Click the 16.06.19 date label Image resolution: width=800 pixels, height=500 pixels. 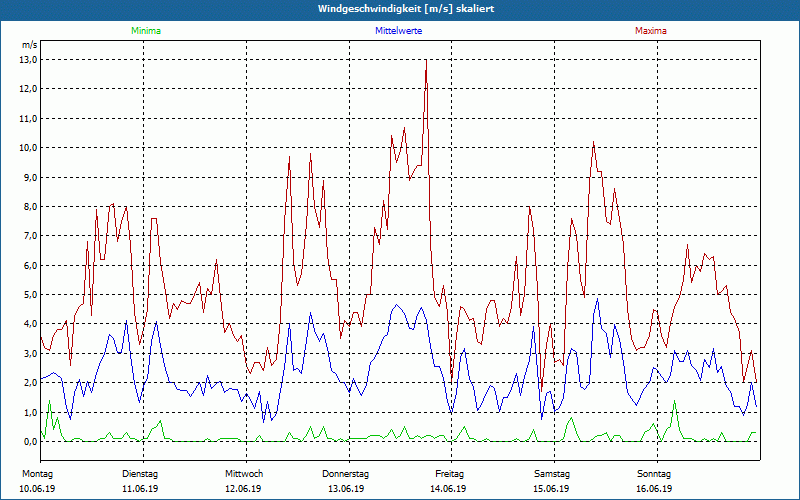click(654, 489)
